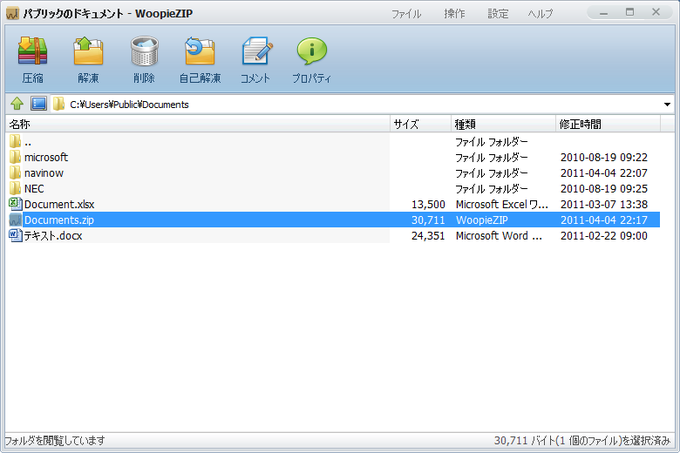Select the NEC folder name
The height and width of the screenshot is (453, 680).
click(34, 189)
